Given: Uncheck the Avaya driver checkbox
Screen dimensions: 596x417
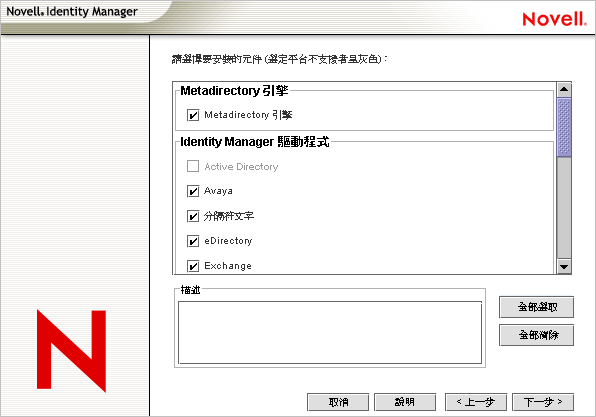Looking at the screenshot, I should (x=193, y=191).
